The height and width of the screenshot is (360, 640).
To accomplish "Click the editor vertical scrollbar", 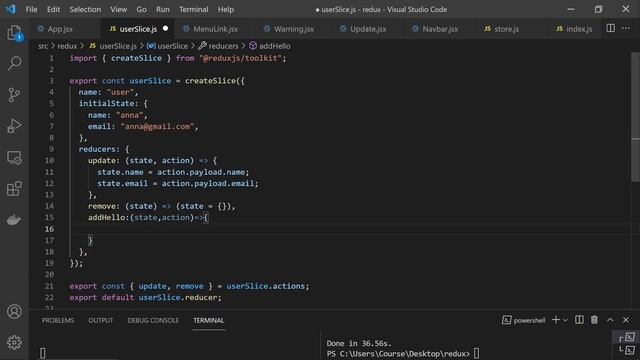I will [x=635, y=118].
